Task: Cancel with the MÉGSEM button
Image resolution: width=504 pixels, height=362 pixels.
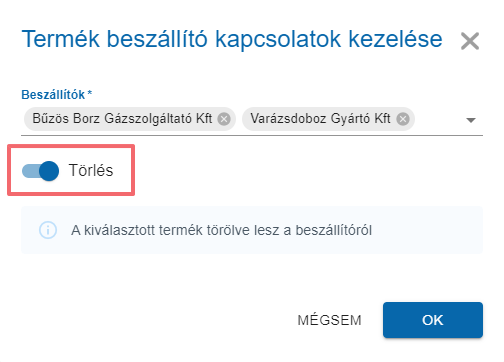Action: click(x=329, y=320)
